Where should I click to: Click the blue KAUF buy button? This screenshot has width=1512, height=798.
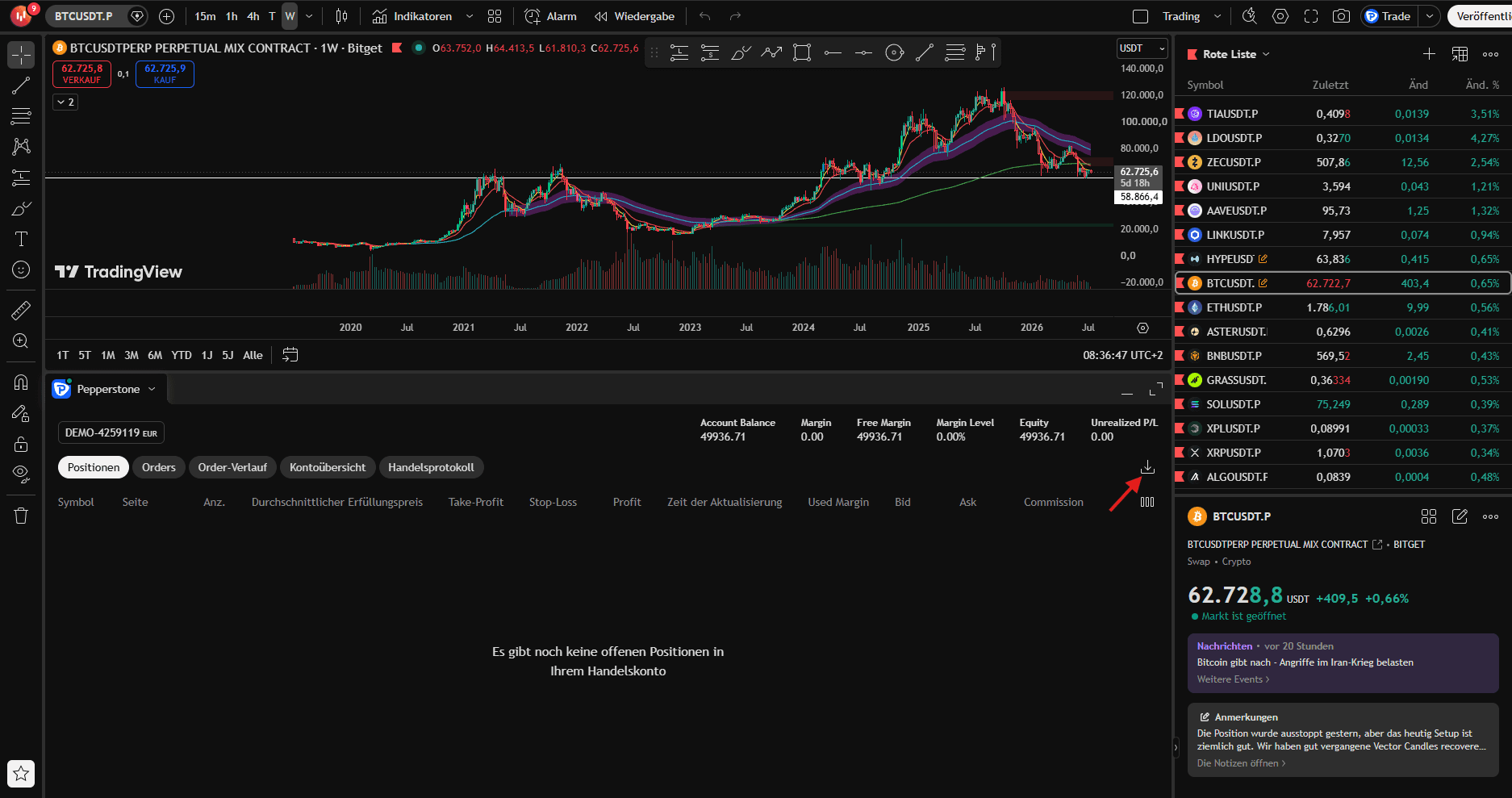[165, 74]
